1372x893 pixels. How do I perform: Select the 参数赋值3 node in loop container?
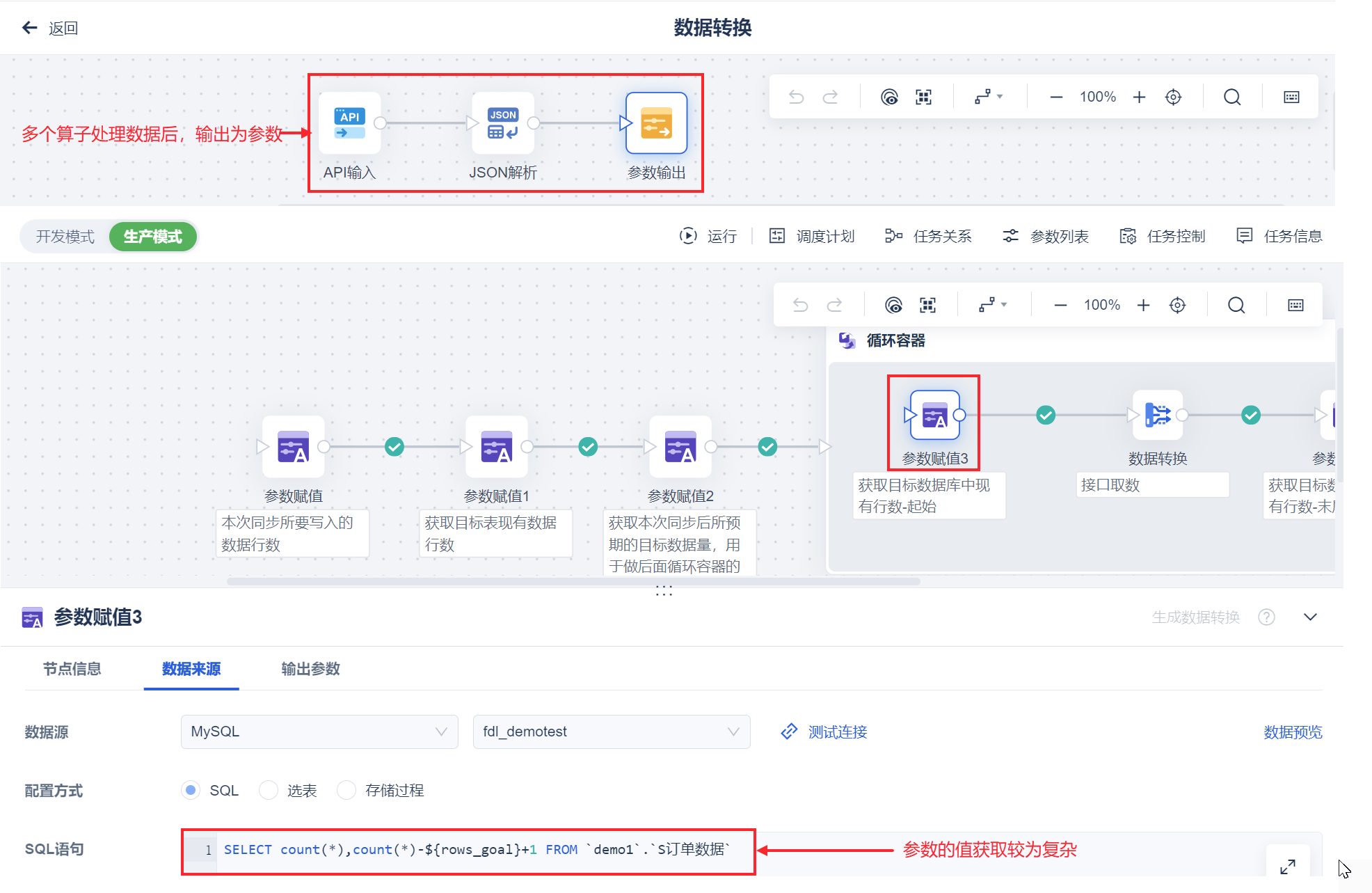[934, 416]
